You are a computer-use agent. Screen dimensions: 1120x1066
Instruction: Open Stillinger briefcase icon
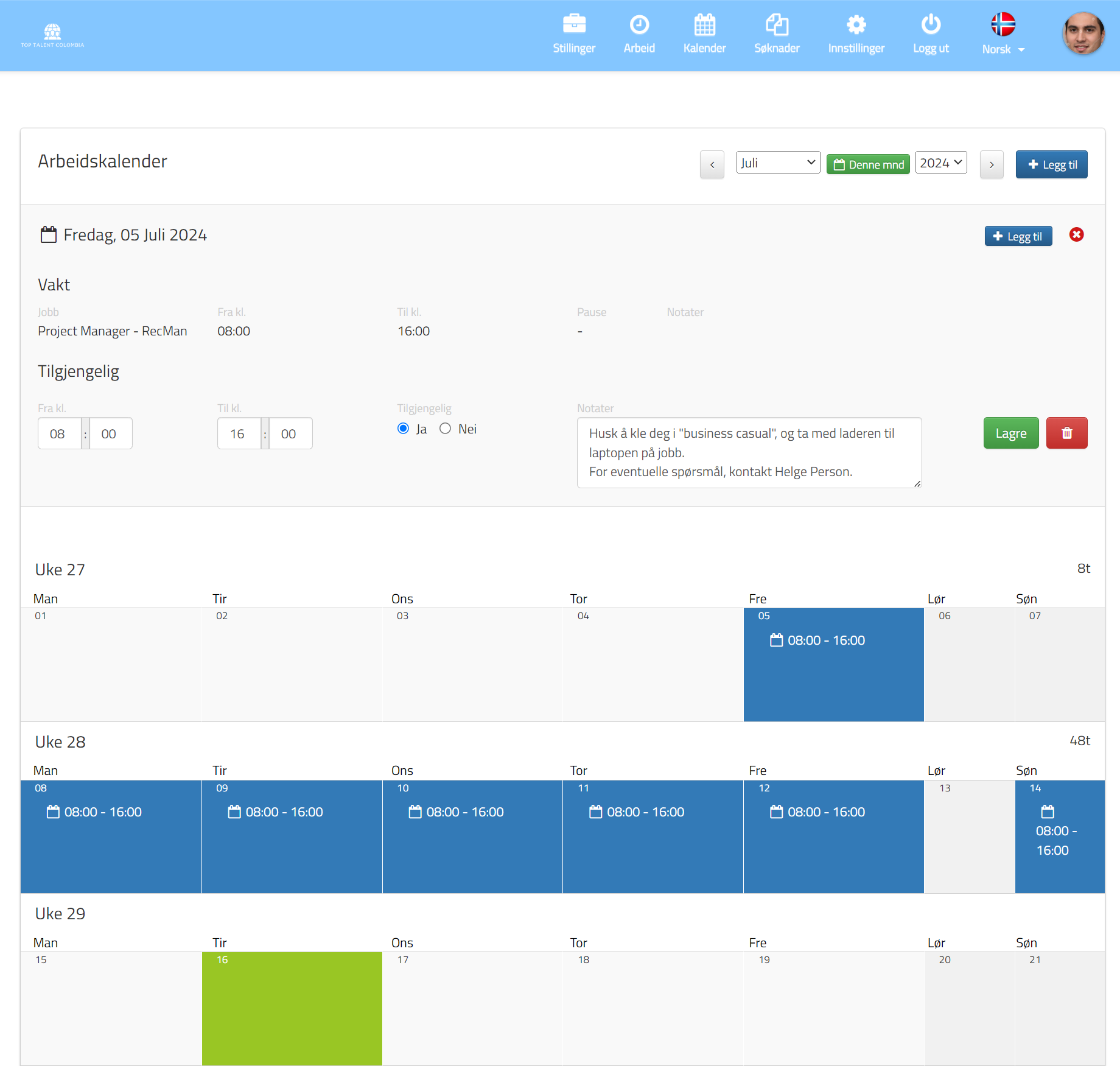[573, 25]
